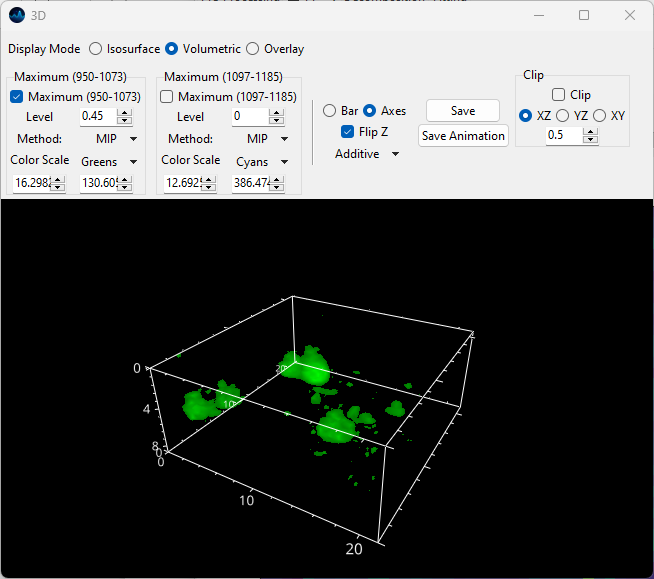The image size is (654, 579).
Task: Click the Save button
Action: pos(463,111)
